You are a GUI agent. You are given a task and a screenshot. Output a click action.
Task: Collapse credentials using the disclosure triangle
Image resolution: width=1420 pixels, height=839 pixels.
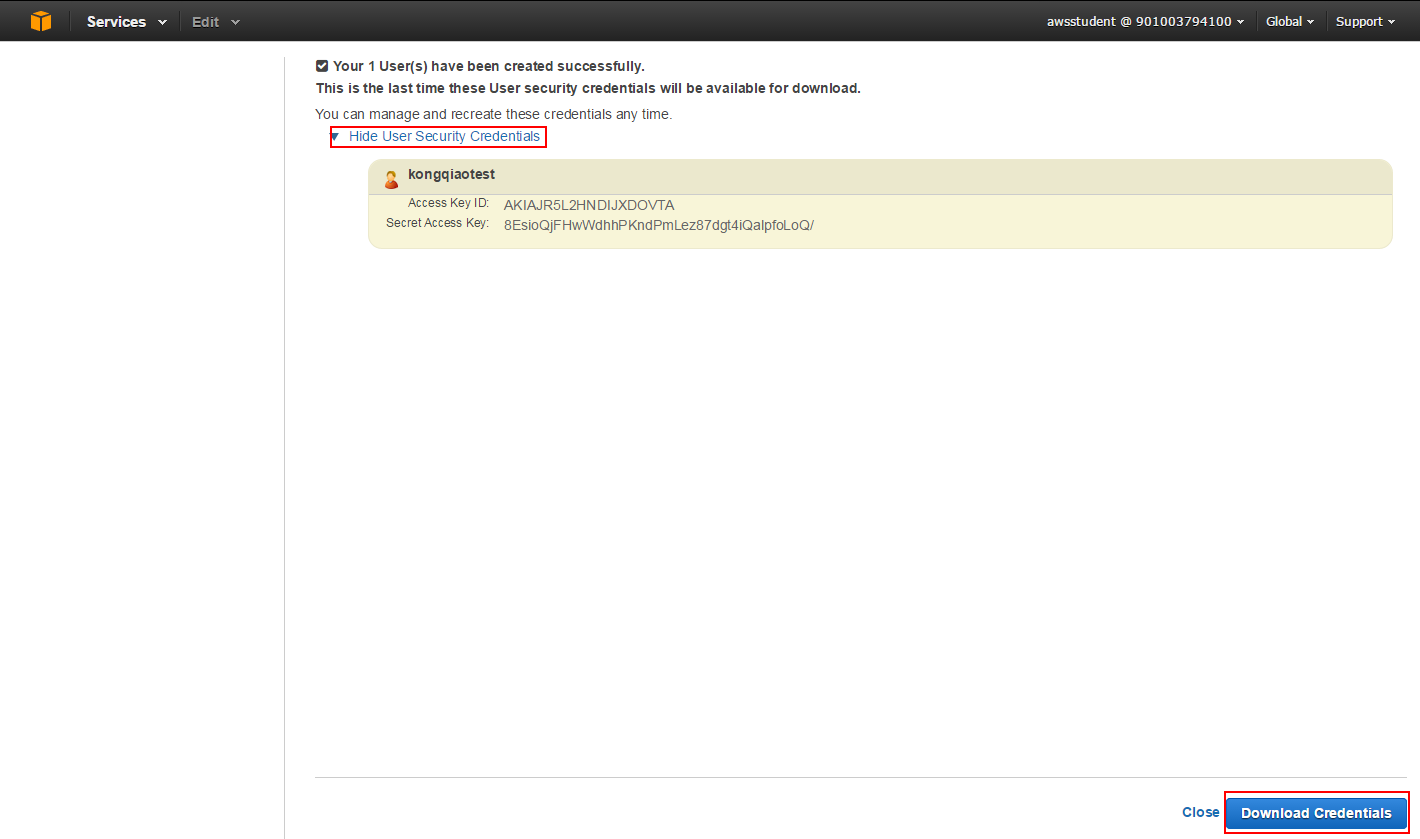coord(336,137)
